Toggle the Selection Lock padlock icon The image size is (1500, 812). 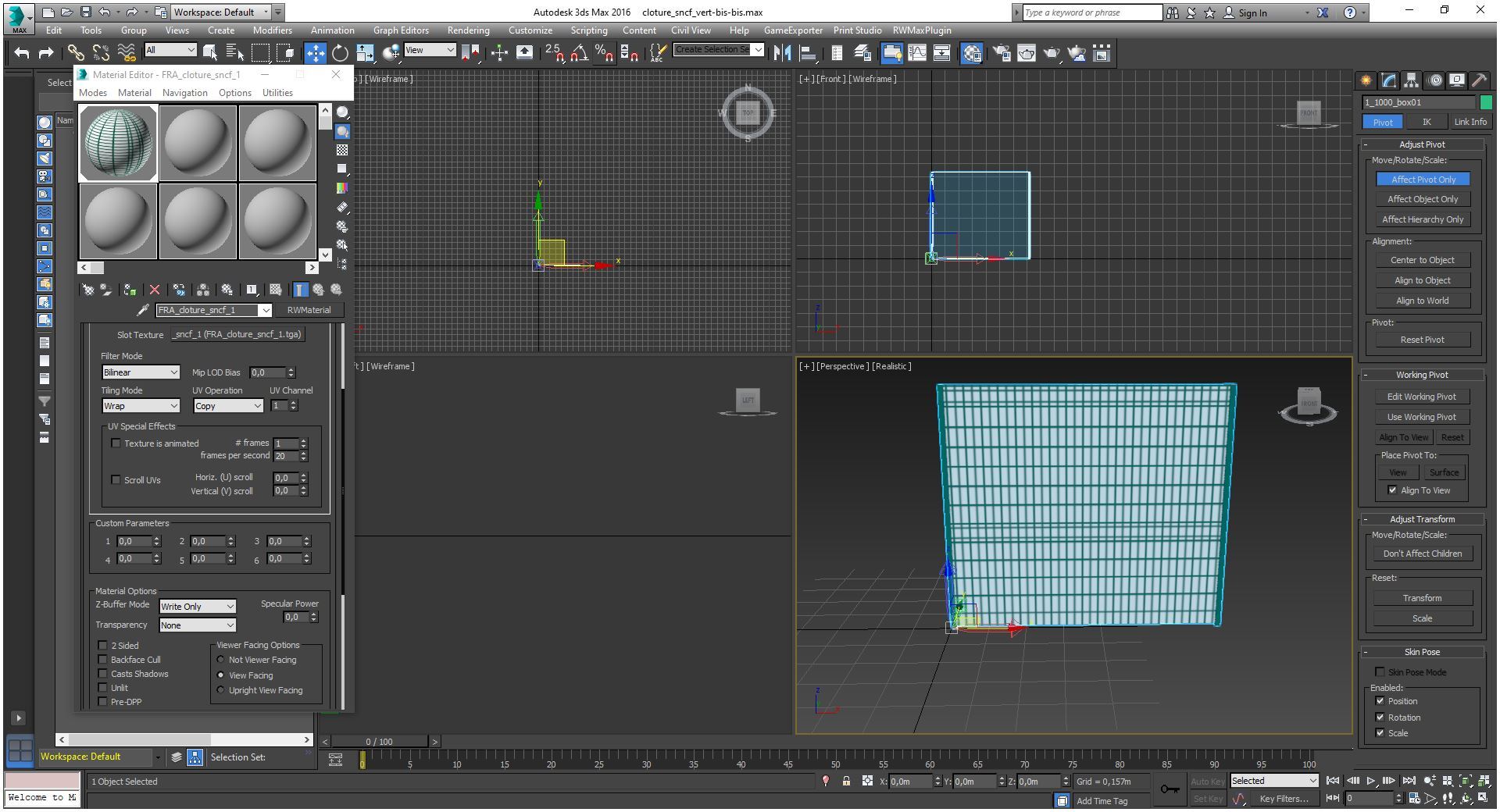tap(846, 781)
